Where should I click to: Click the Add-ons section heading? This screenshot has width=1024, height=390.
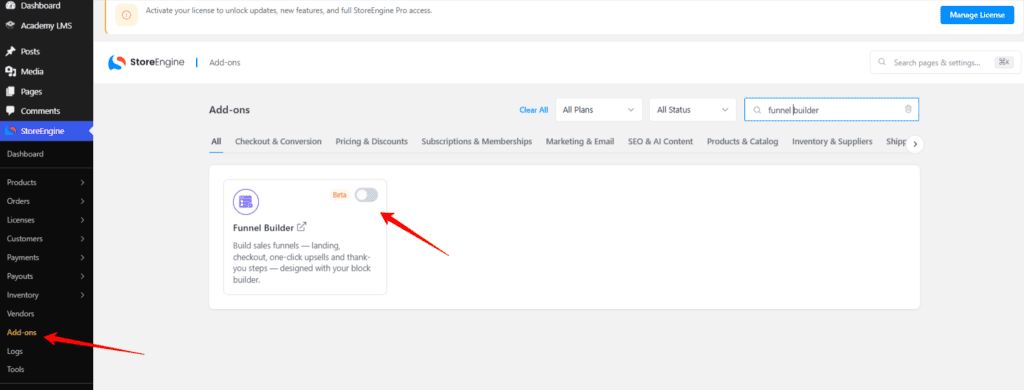point(229,110)
